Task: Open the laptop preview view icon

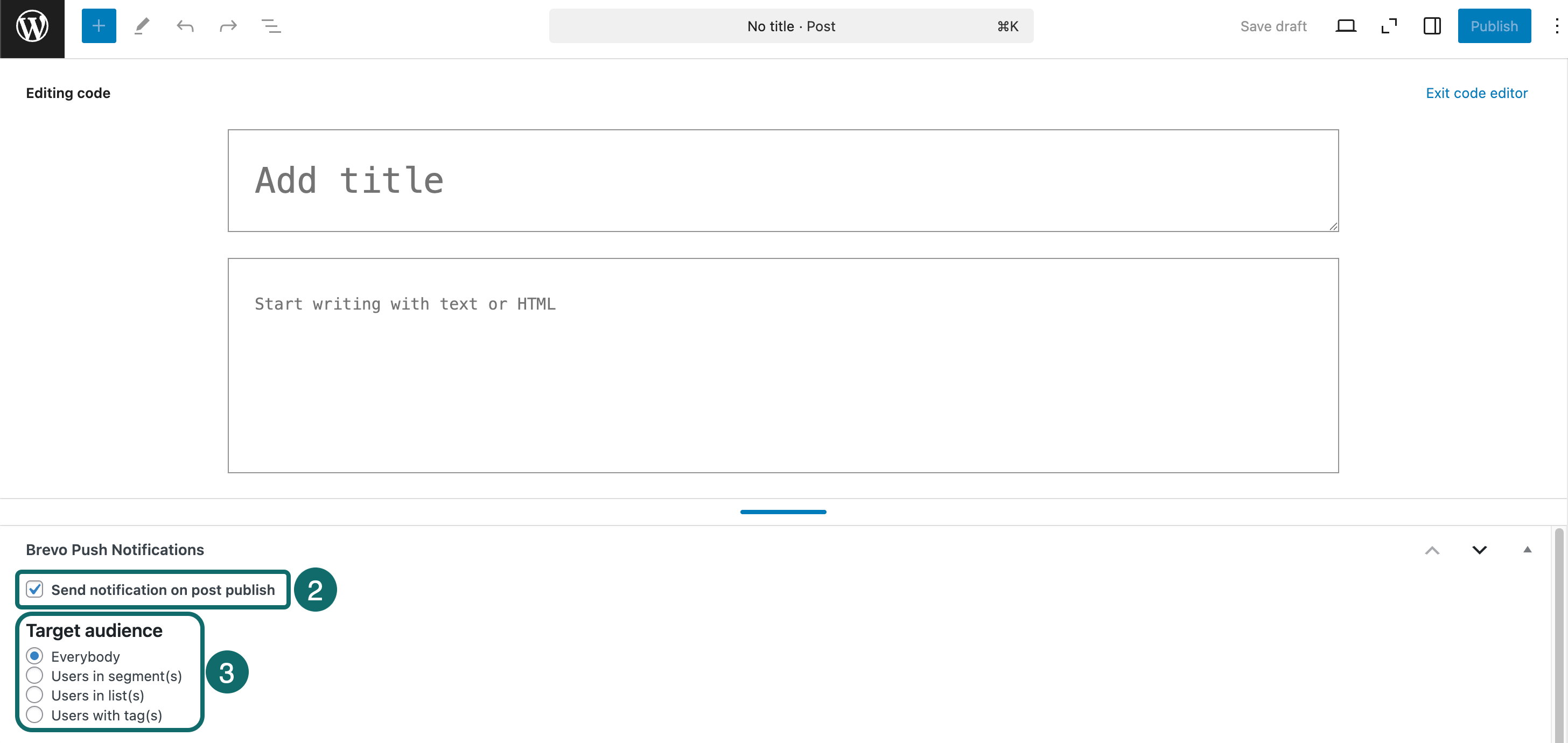Action: pyautogui.click(x=1346, y=26)
